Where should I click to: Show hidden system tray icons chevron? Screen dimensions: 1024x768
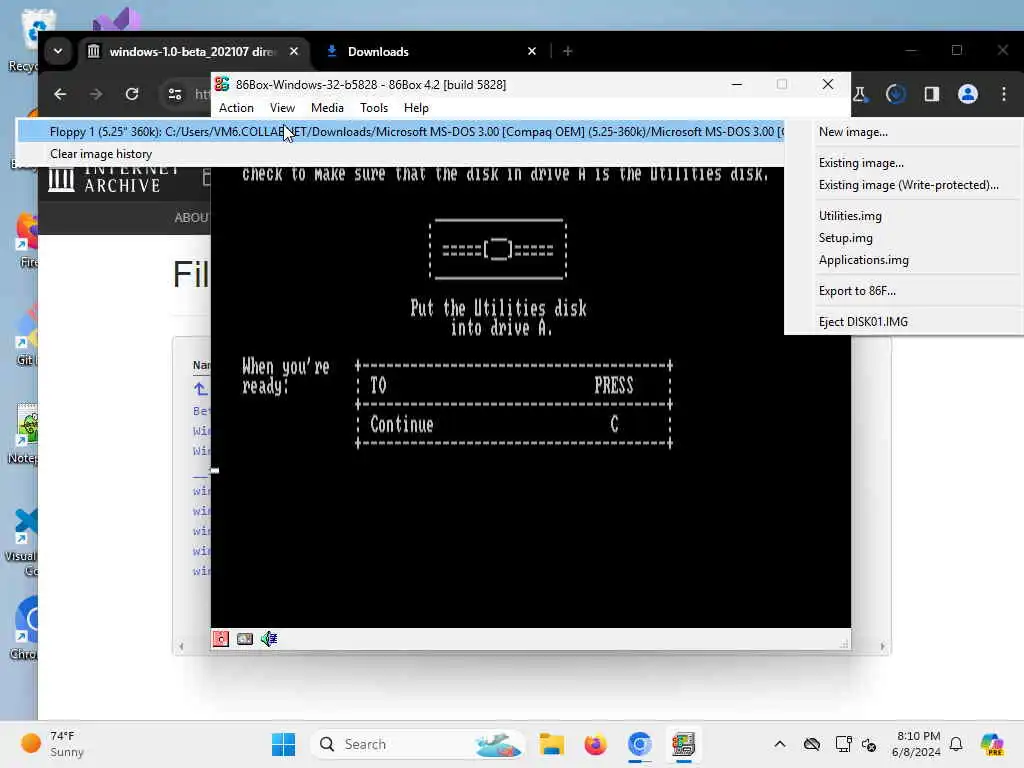(780, 744)
